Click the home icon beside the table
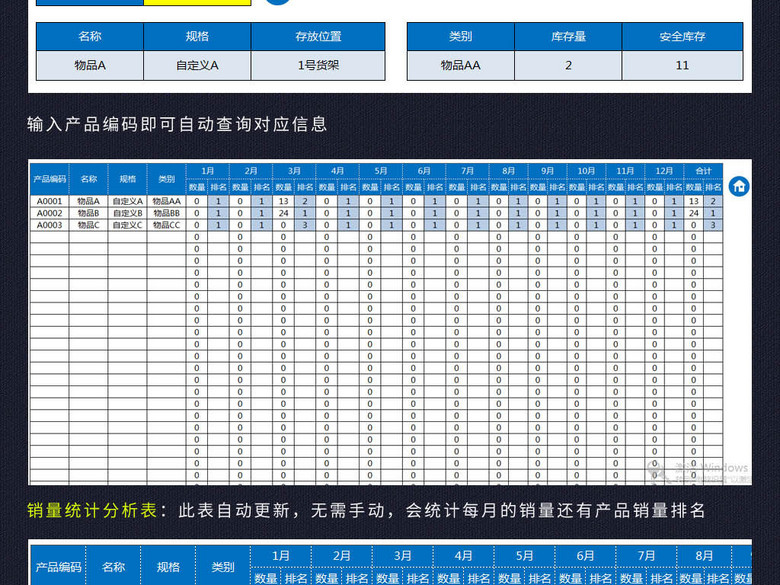Screen dimensions: 780x585 [x=739, y=186]
